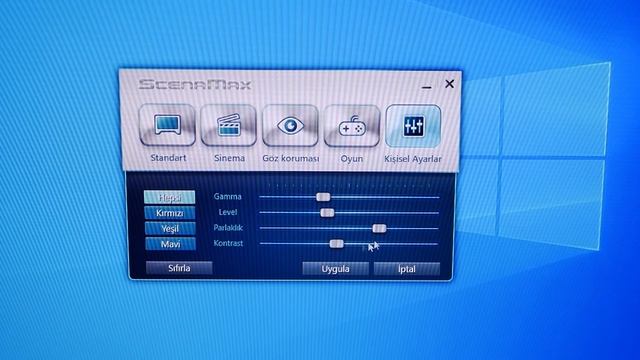The width and height of the screenshot is (640, 360).
Task: Activate Göz koruması eye icon
Action: pyautogui.click(x=290, y=126)
